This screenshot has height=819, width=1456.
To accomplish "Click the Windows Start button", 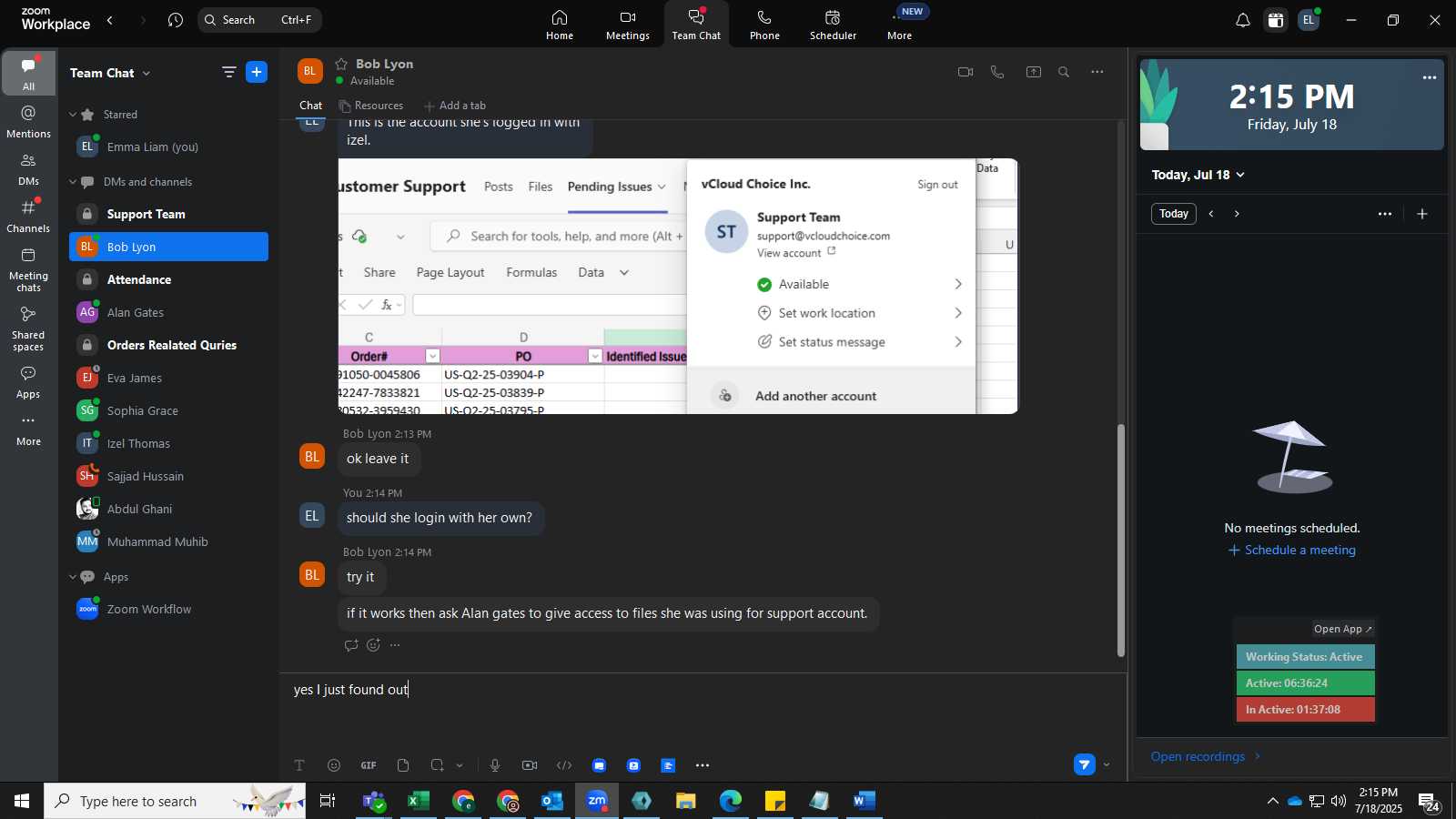I will point(22,801).
